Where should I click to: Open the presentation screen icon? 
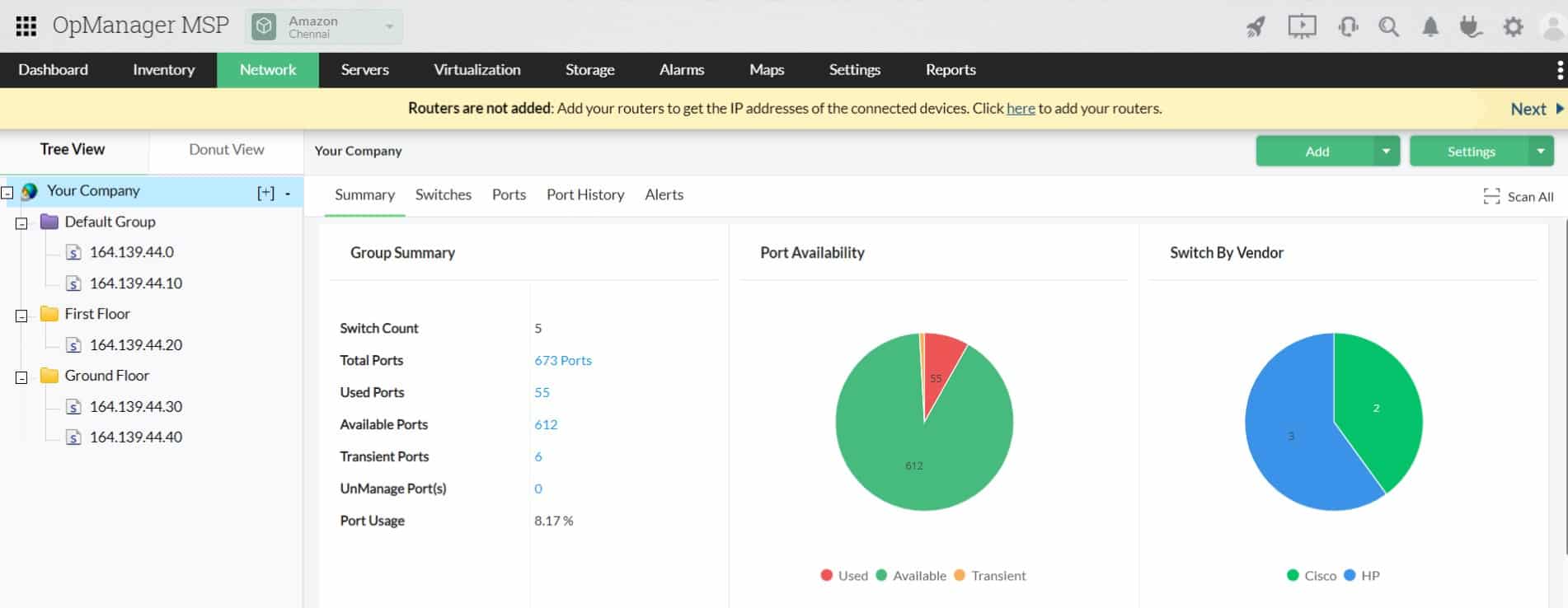pos(1302,27)
